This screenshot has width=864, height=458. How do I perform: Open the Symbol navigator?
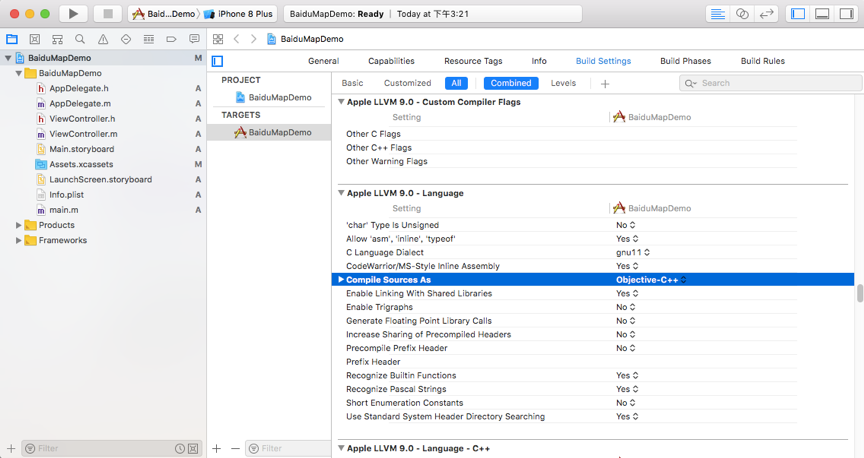coord(57,39)
